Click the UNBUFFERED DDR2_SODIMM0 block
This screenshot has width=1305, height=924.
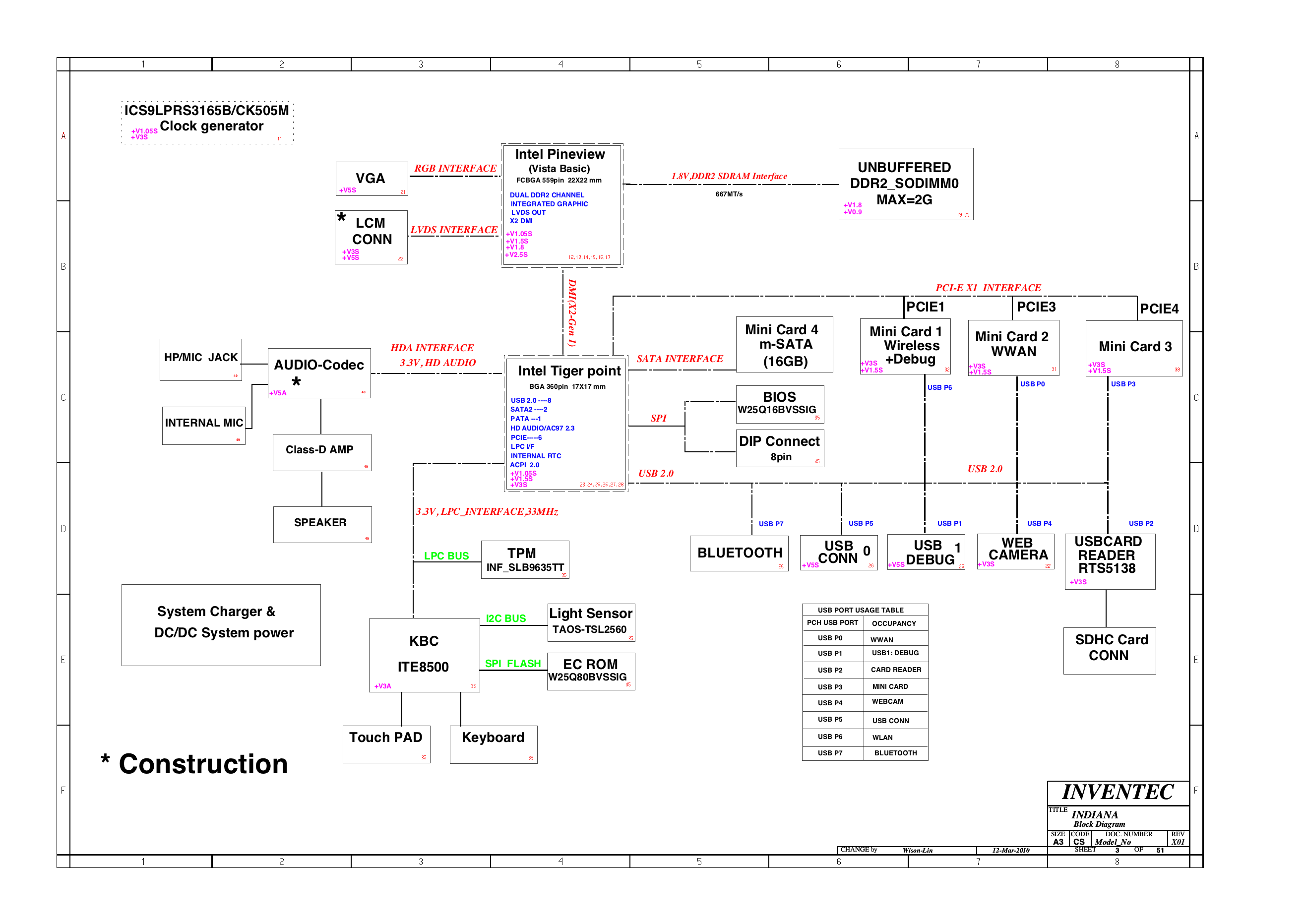pos(906,184)
